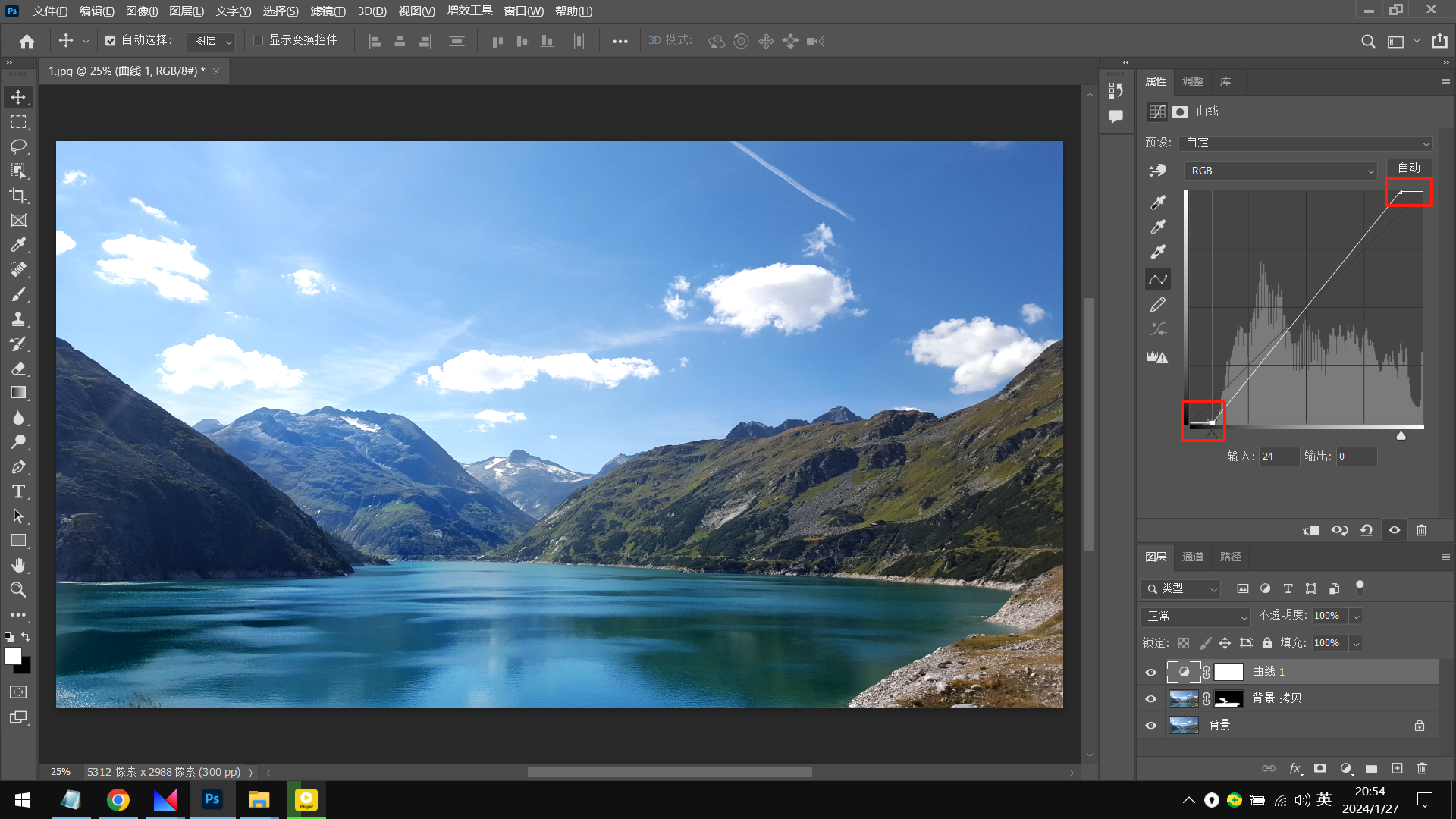This screenshot has height=819, width=1456.
Task: Select the Eraser tool
Action: click(x=18, y=369)
